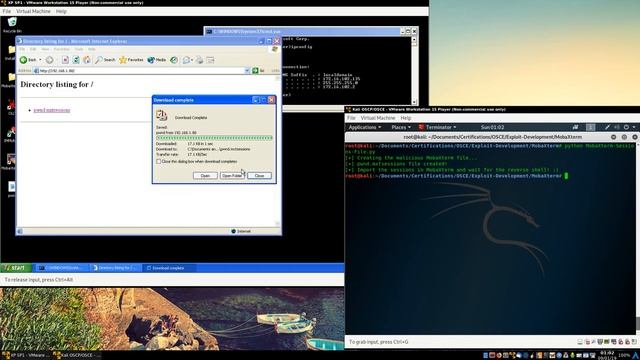Open Virtual Machine menu of Kali VMware window
This screenshot has width=640, height=360.
378,118
